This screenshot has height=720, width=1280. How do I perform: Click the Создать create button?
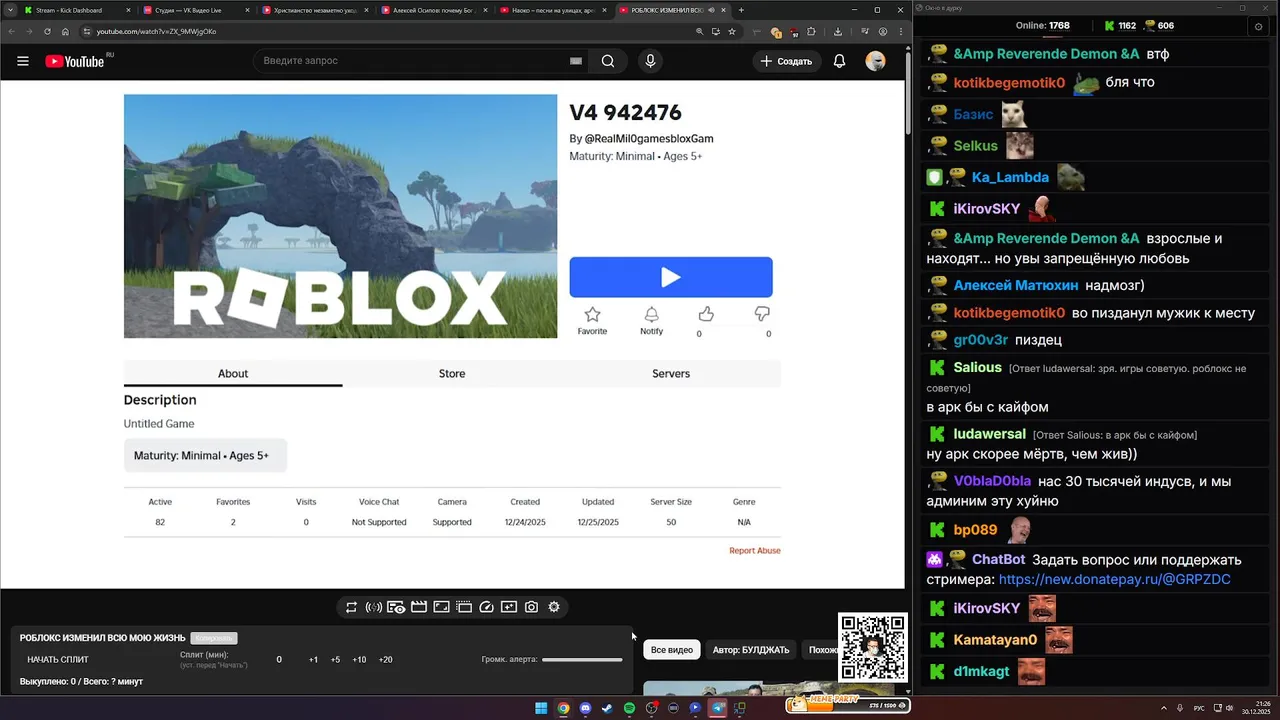(x=786, y=61)
